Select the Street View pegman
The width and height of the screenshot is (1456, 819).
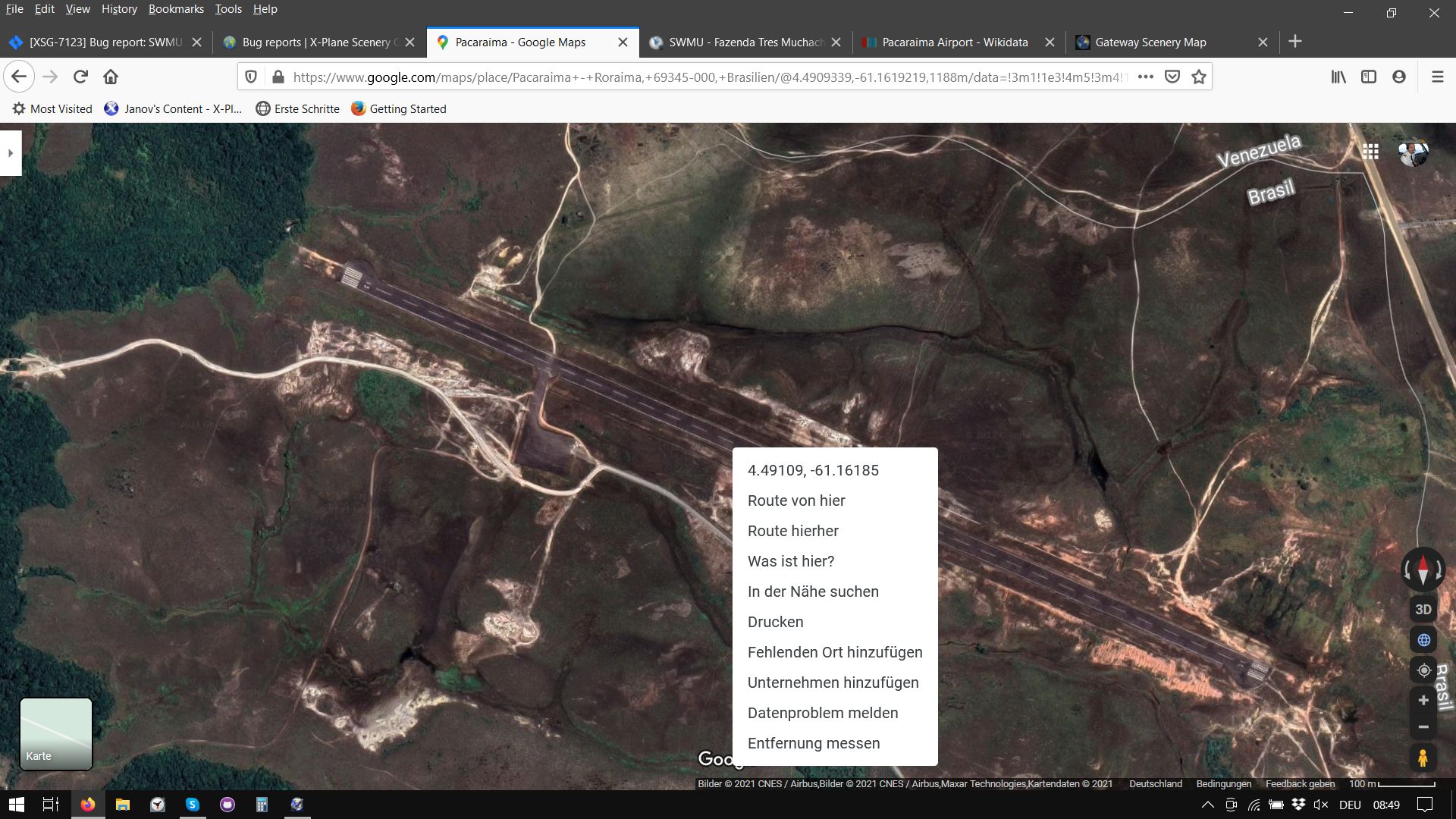click(1423, 758)
